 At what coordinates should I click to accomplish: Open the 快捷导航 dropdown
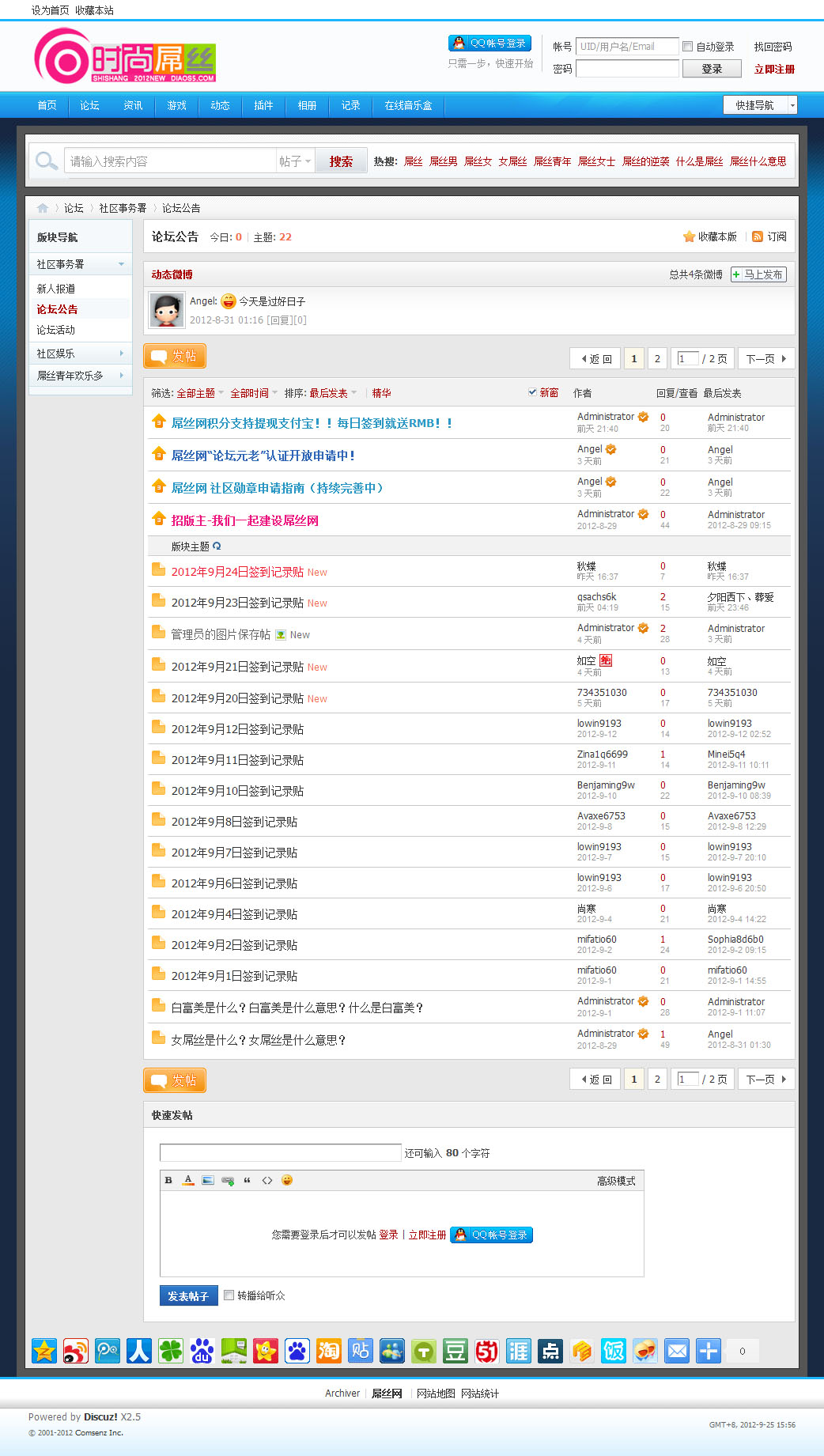tap(760, 105)
